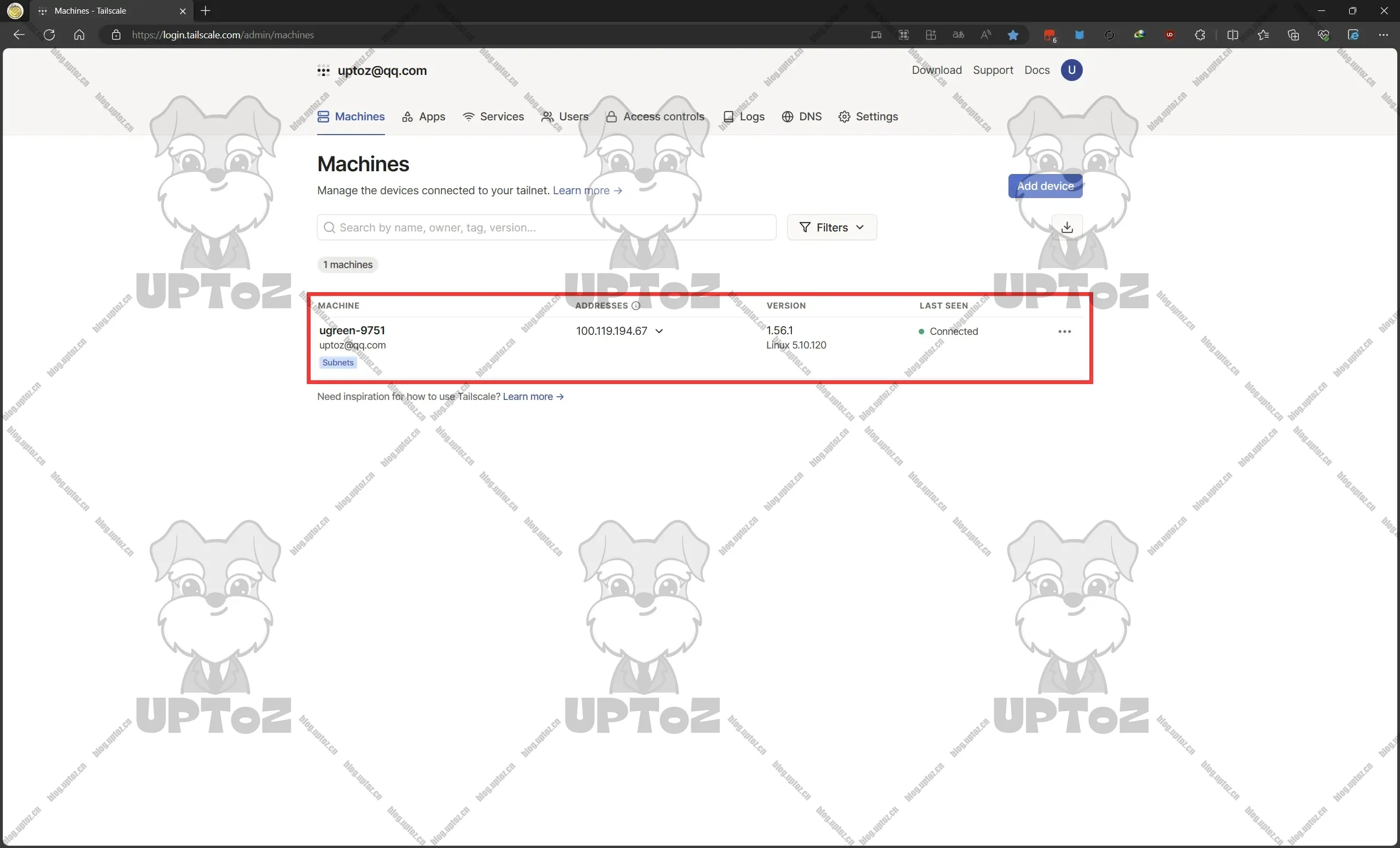Click the browser back arrow
This screenshot has width=1400, height=848.
click(x=19, y=34)
